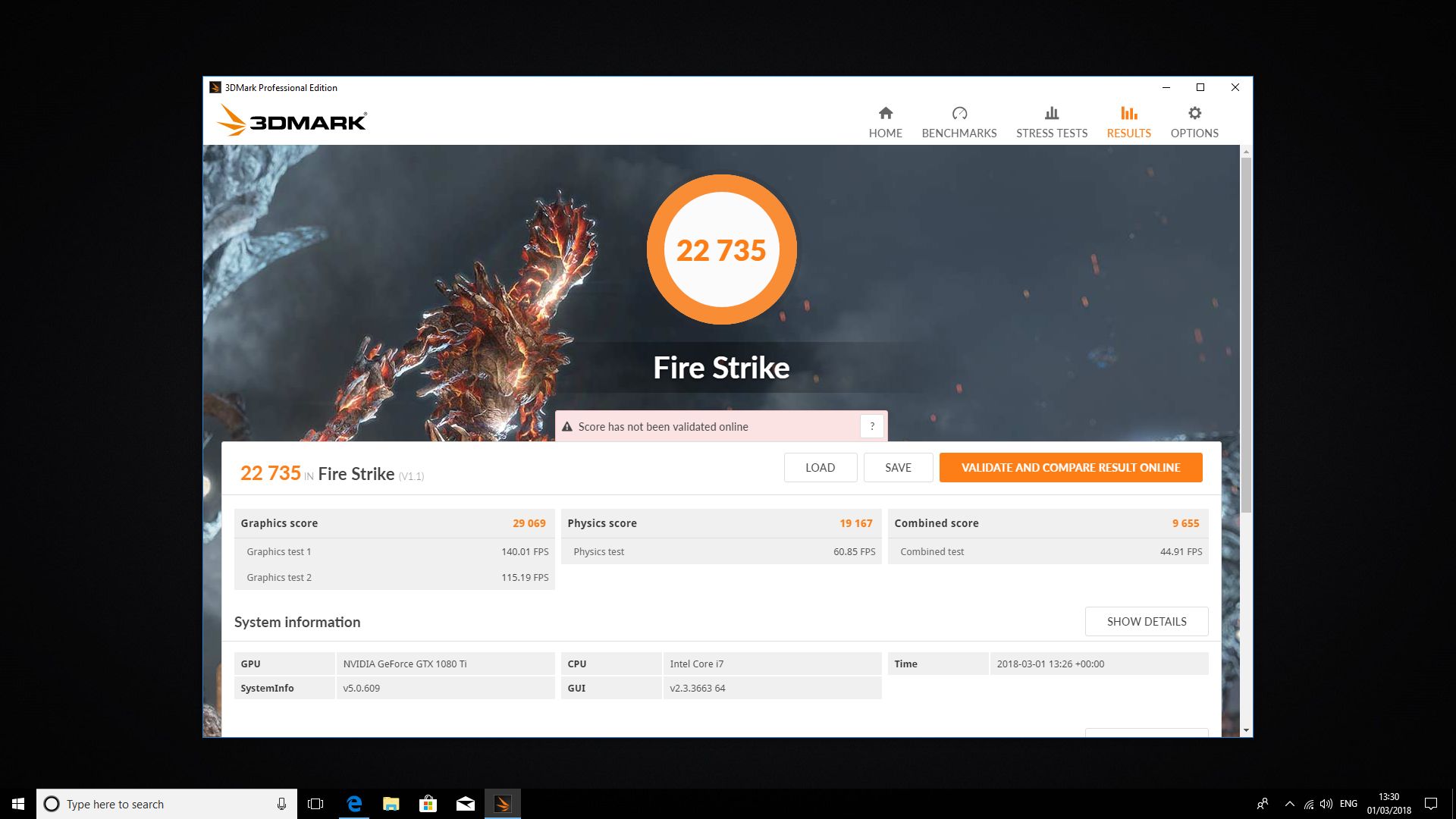This screenshot has width=1456, height=819.
Task: Open Stress Tests section
Action: pyautogui.click(x=1051, y=122)
